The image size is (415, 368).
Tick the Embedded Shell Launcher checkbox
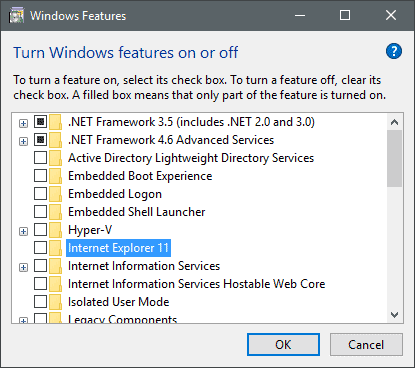point(40,212)
